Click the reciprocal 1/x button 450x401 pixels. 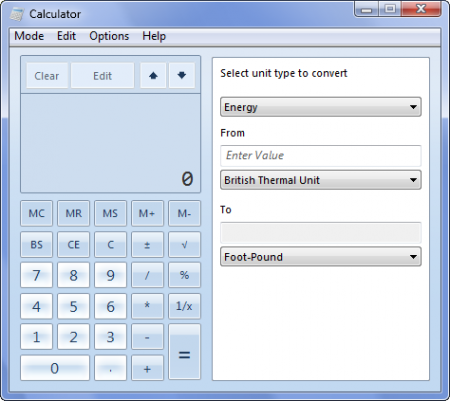point(184,306)
